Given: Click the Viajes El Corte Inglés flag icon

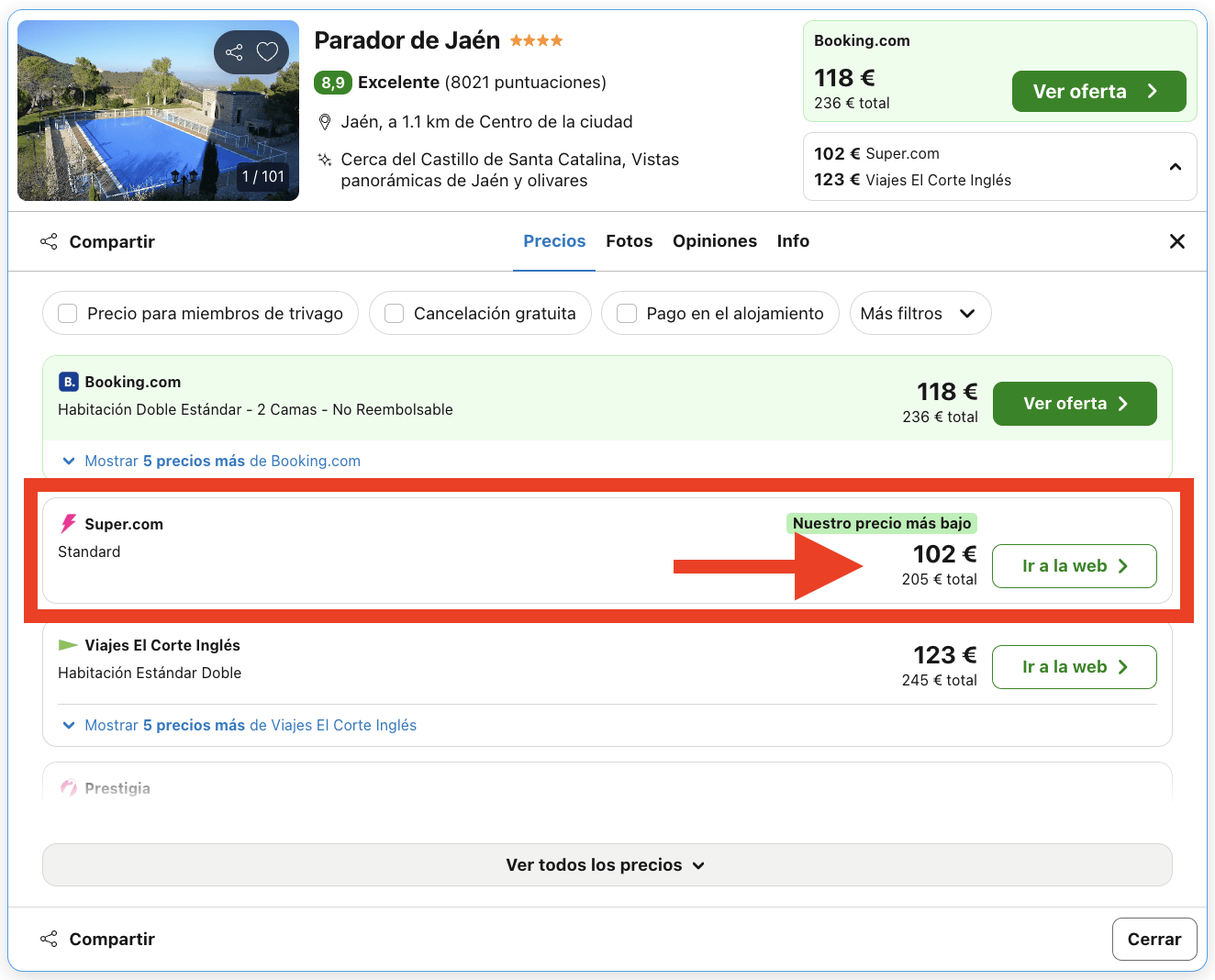Looking at the screenshot, I should (67, 644).
